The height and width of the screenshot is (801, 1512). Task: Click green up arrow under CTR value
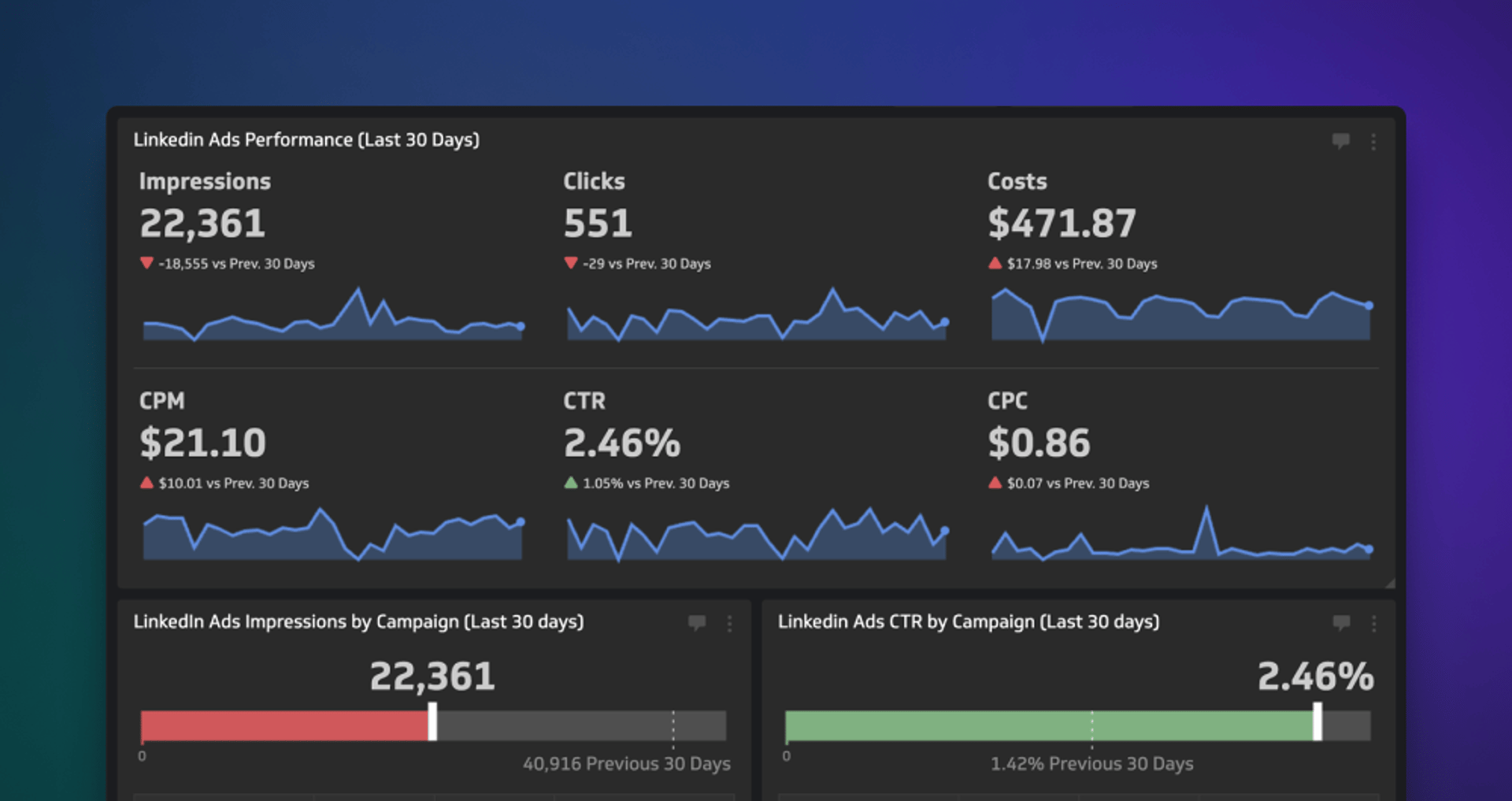pyautogui.click(x=571, y=483)
